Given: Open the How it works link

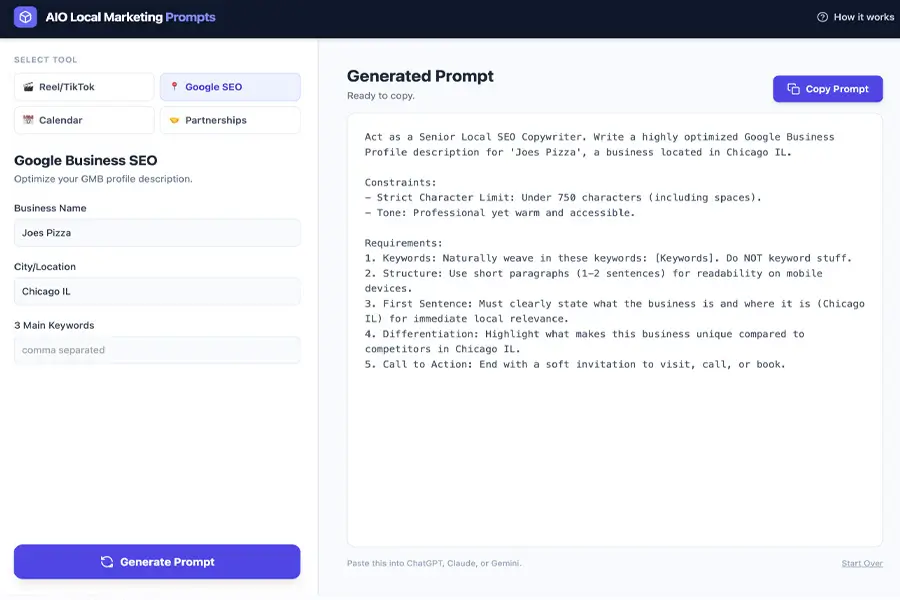Looking at the screenshot, I should [x=855, y=17].
